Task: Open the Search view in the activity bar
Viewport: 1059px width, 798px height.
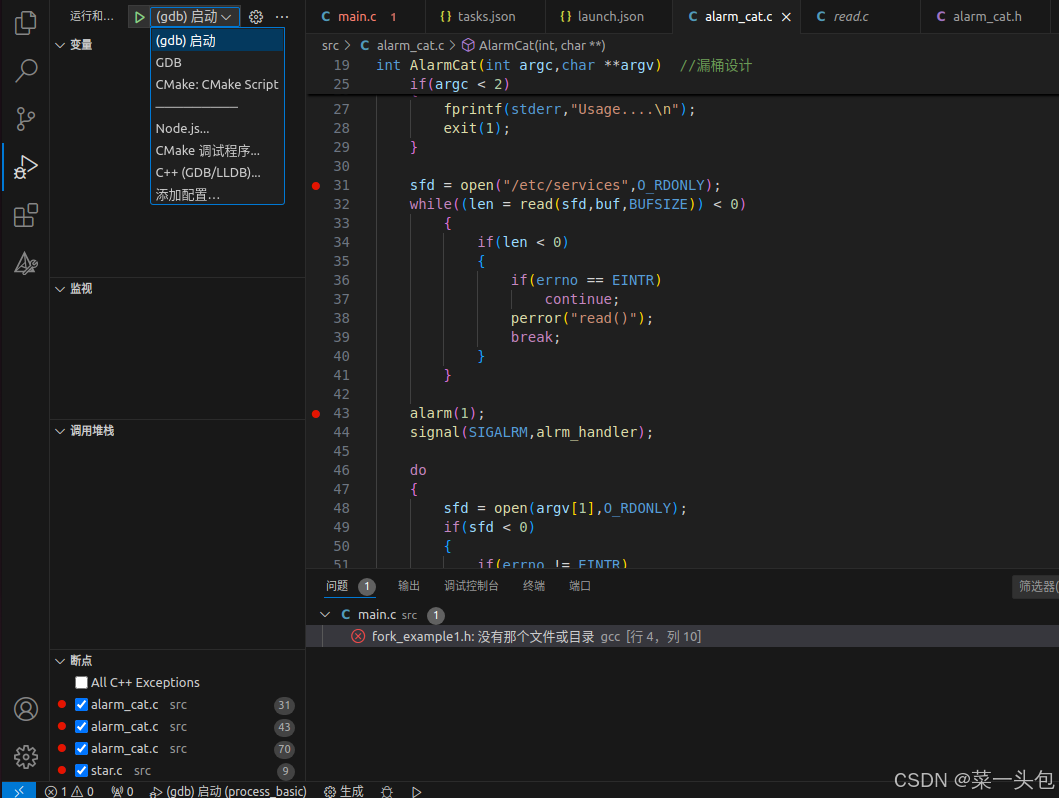Action: click(25, 70)
